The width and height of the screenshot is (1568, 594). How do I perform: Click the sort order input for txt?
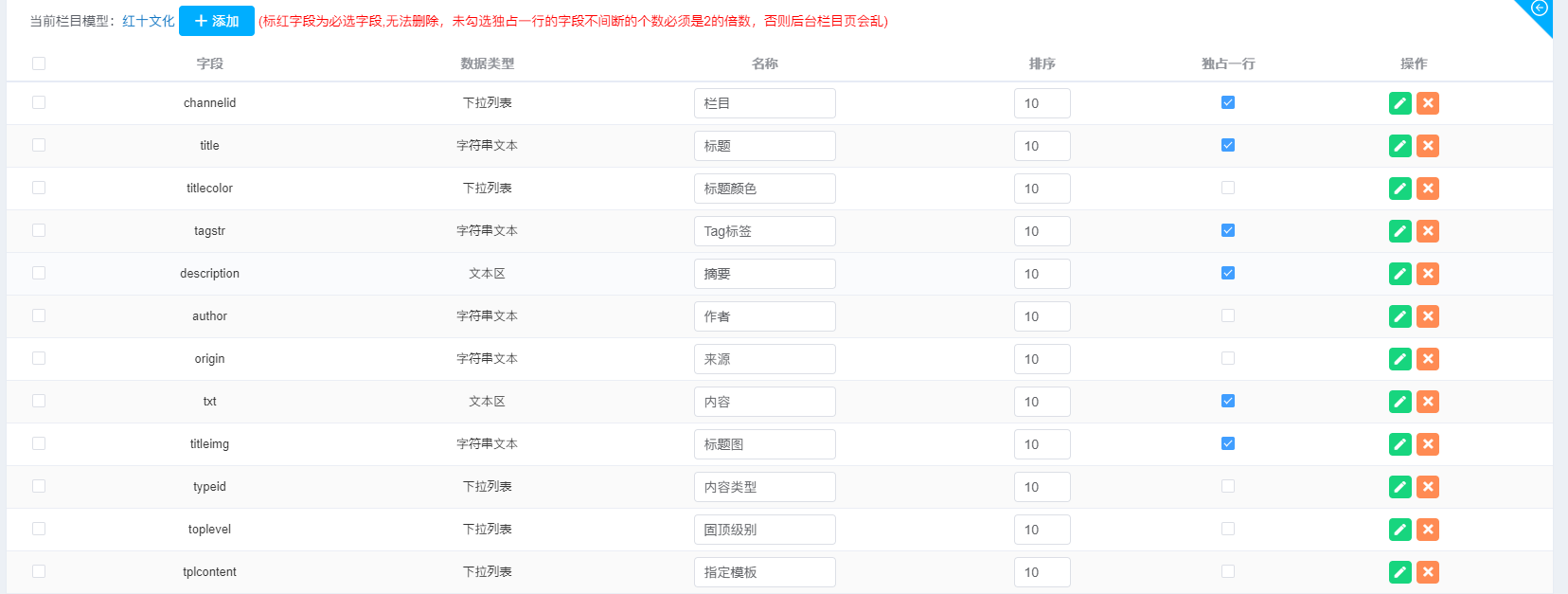[1042, 402]
